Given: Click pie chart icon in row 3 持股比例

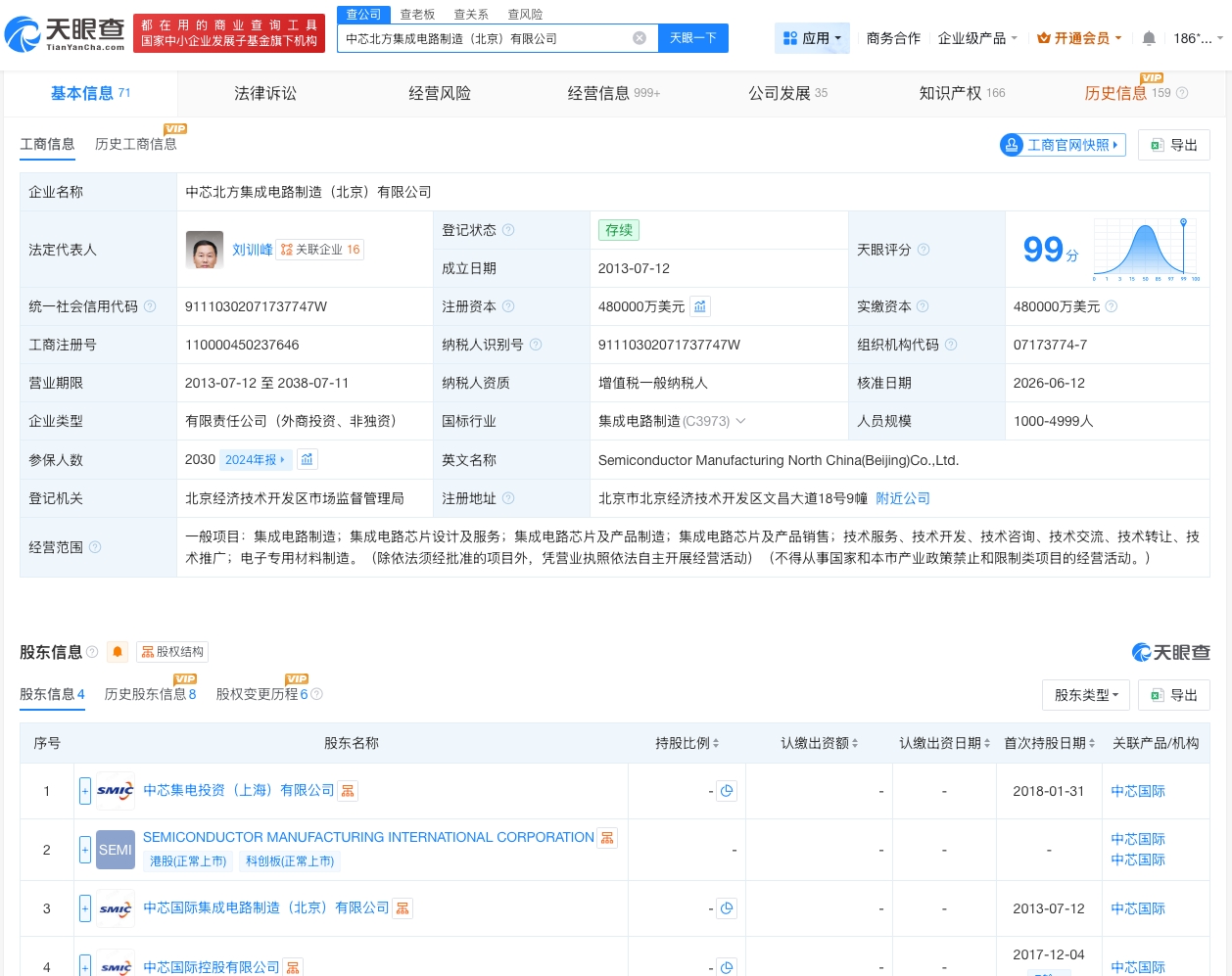Looking at the screenshot, I should point(727,908).
